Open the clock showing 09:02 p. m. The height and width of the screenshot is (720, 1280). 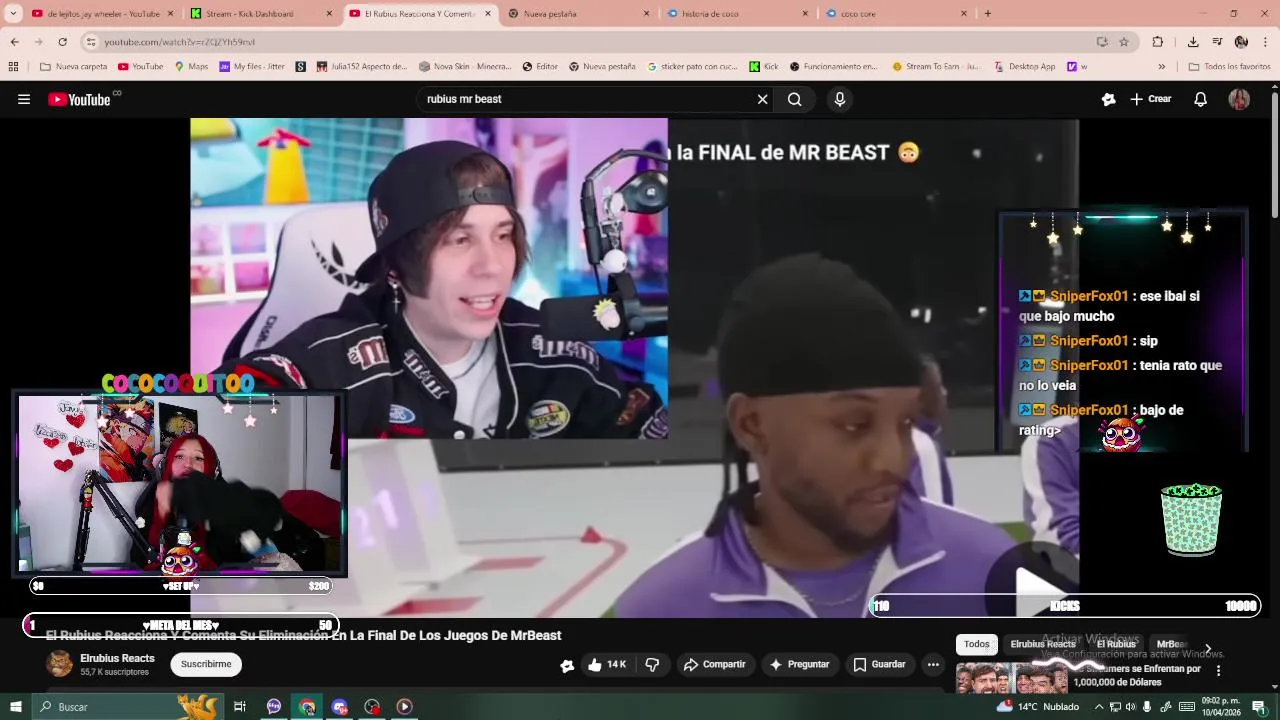tap(1220, 707)
